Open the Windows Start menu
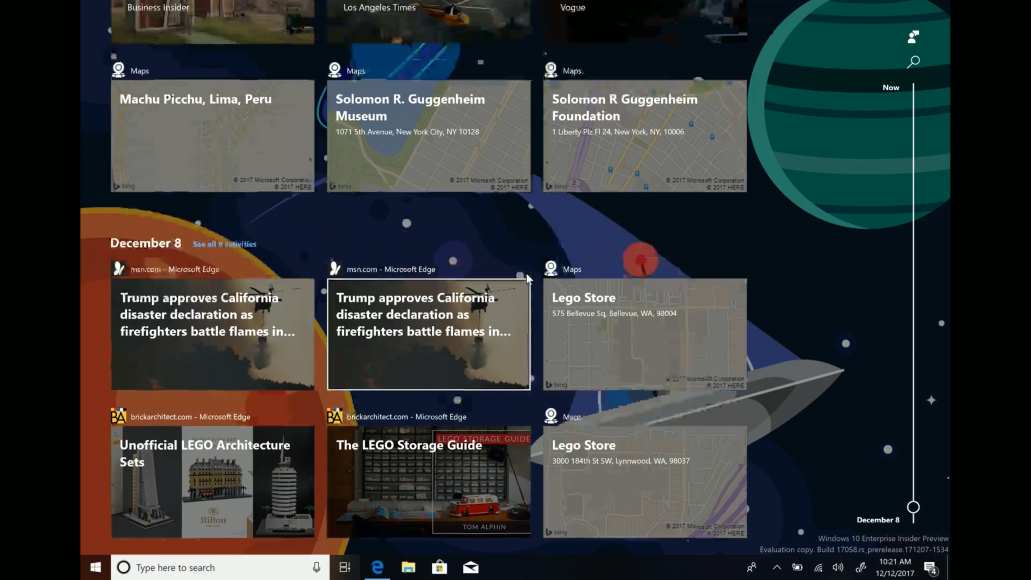 point(96,567)
